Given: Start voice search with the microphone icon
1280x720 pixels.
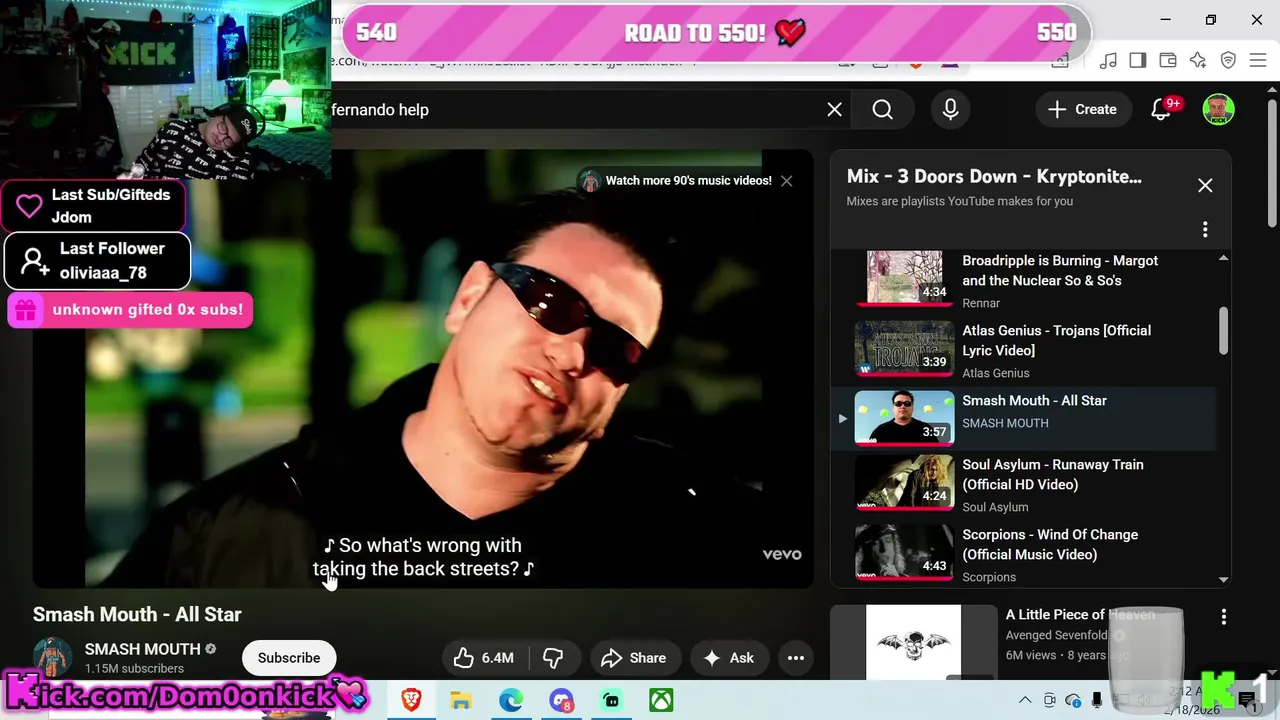Looking at the screenshot, I should coord(950,110).
